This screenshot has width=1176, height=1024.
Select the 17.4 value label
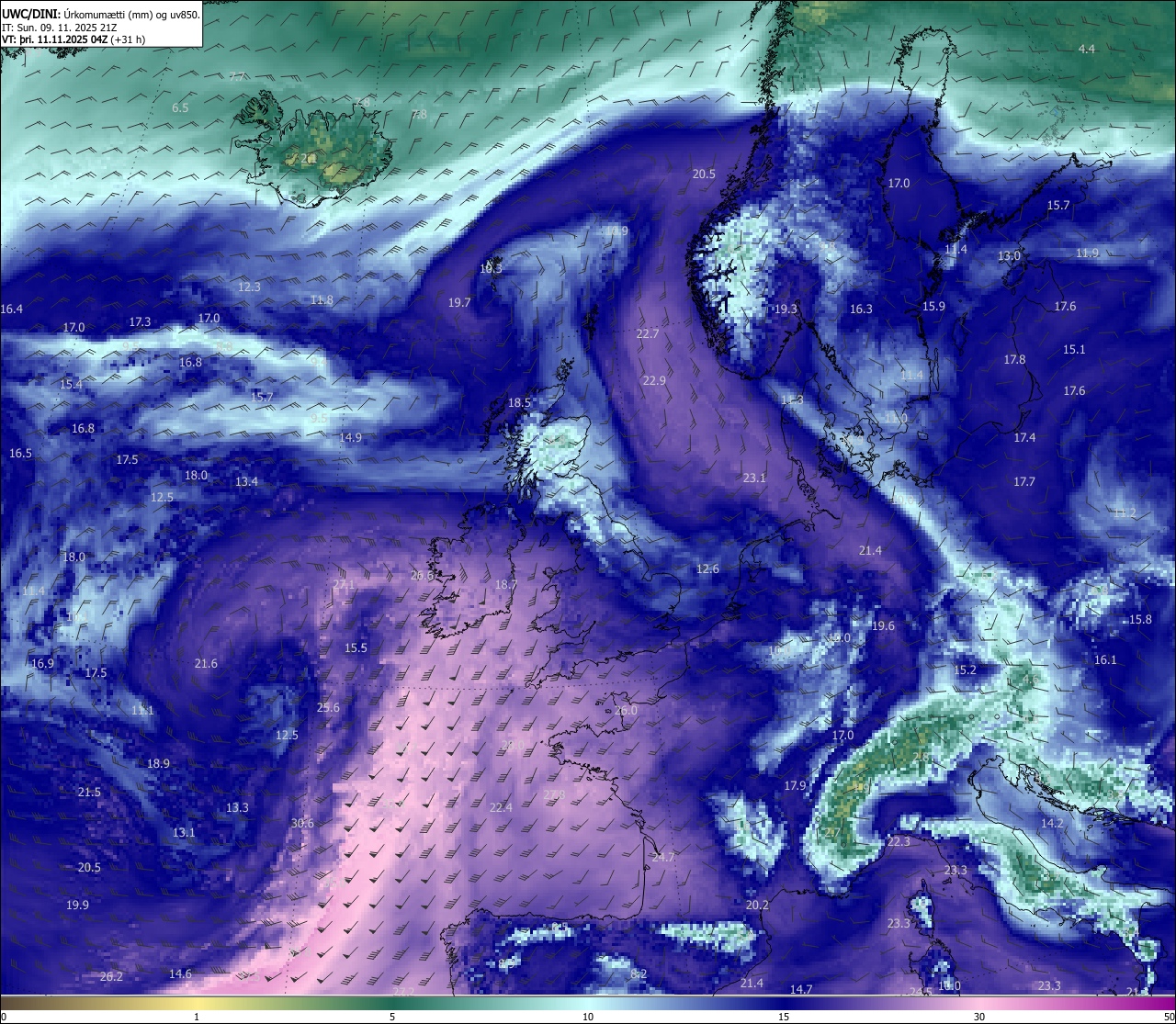pos(1024,438)
